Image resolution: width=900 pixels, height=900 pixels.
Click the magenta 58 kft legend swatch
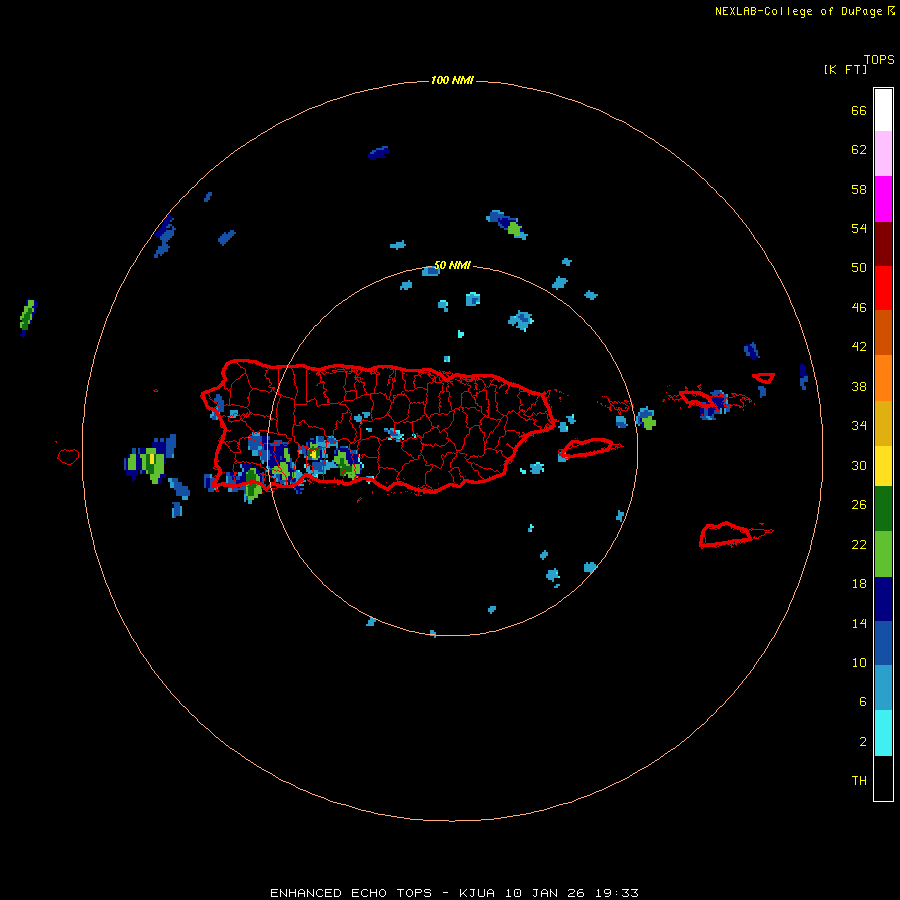tap(883, 199)
